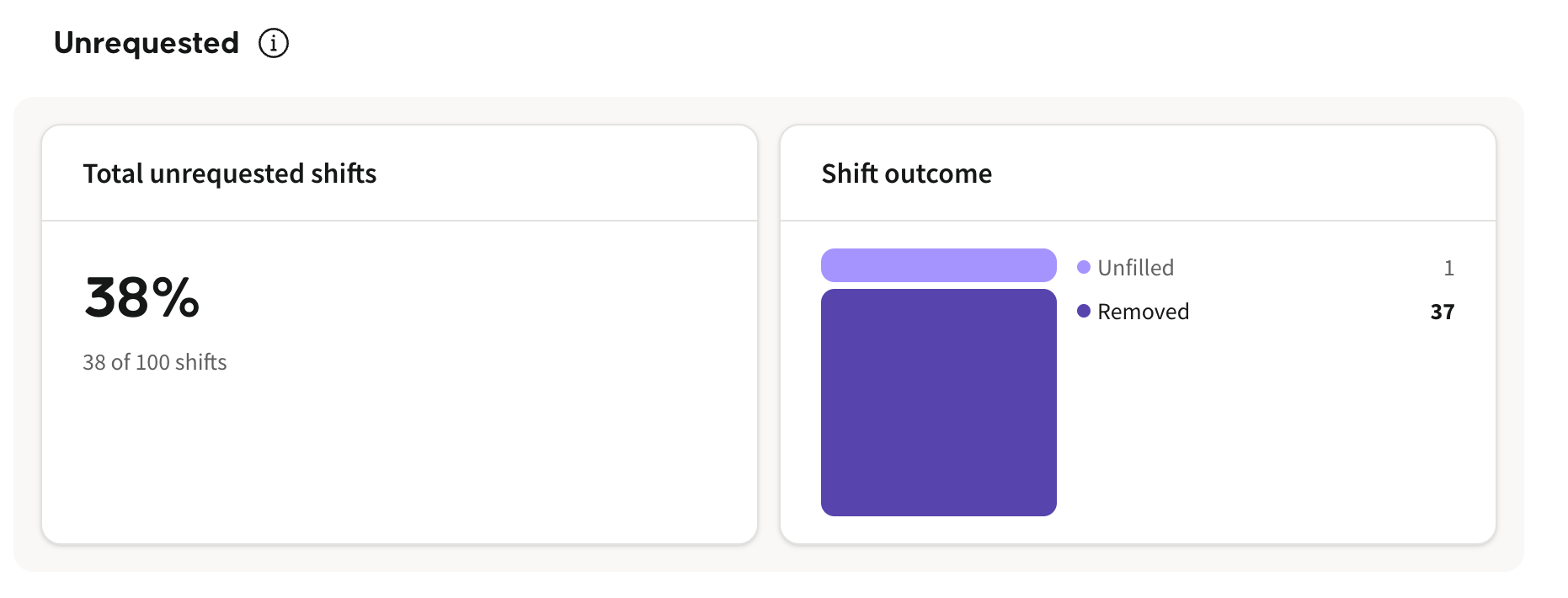Click the Unfilled legend label
The image size is (1568, 598).
click(1135, 268)
